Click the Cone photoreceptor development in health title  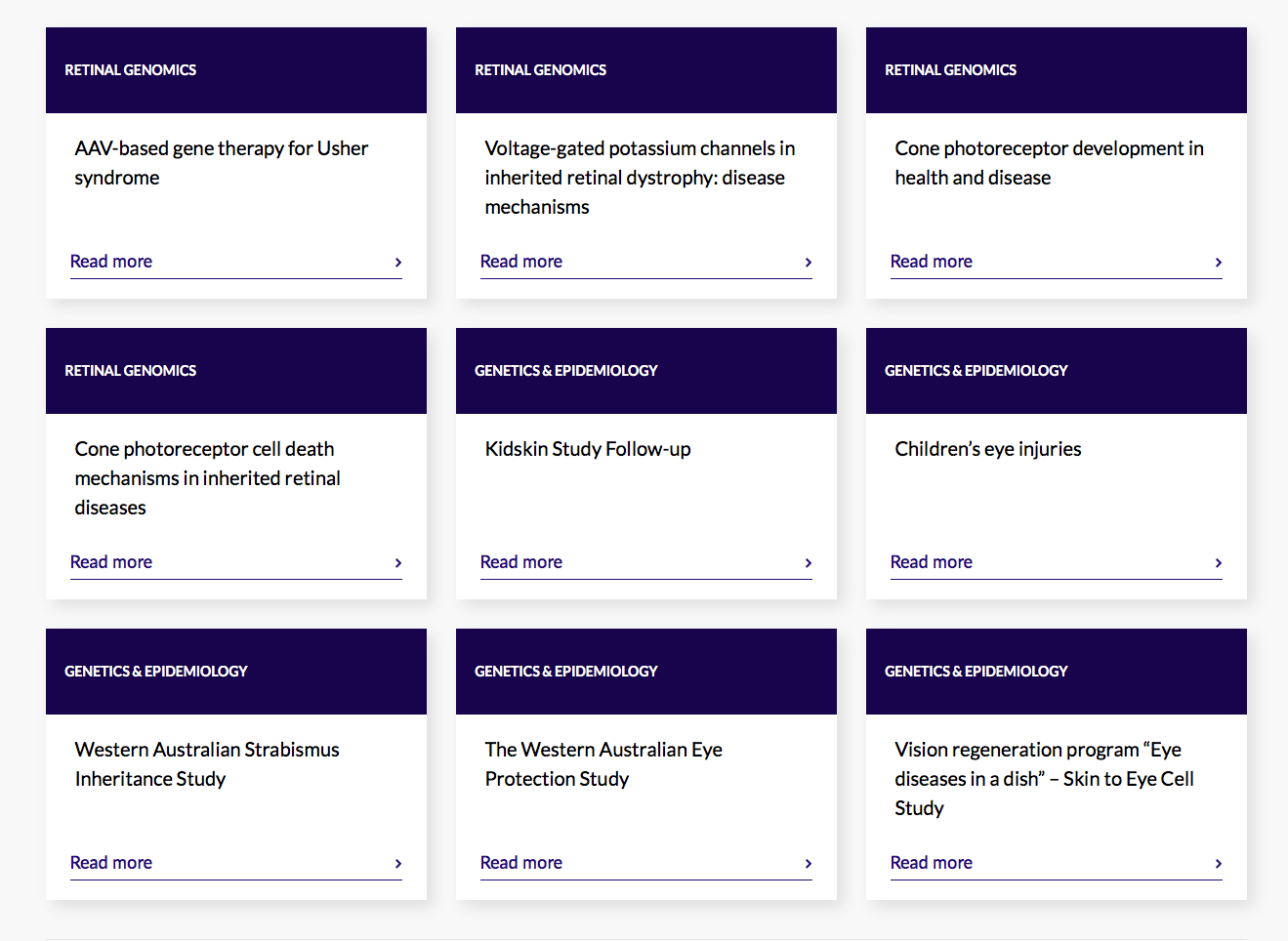[1049, 163]
